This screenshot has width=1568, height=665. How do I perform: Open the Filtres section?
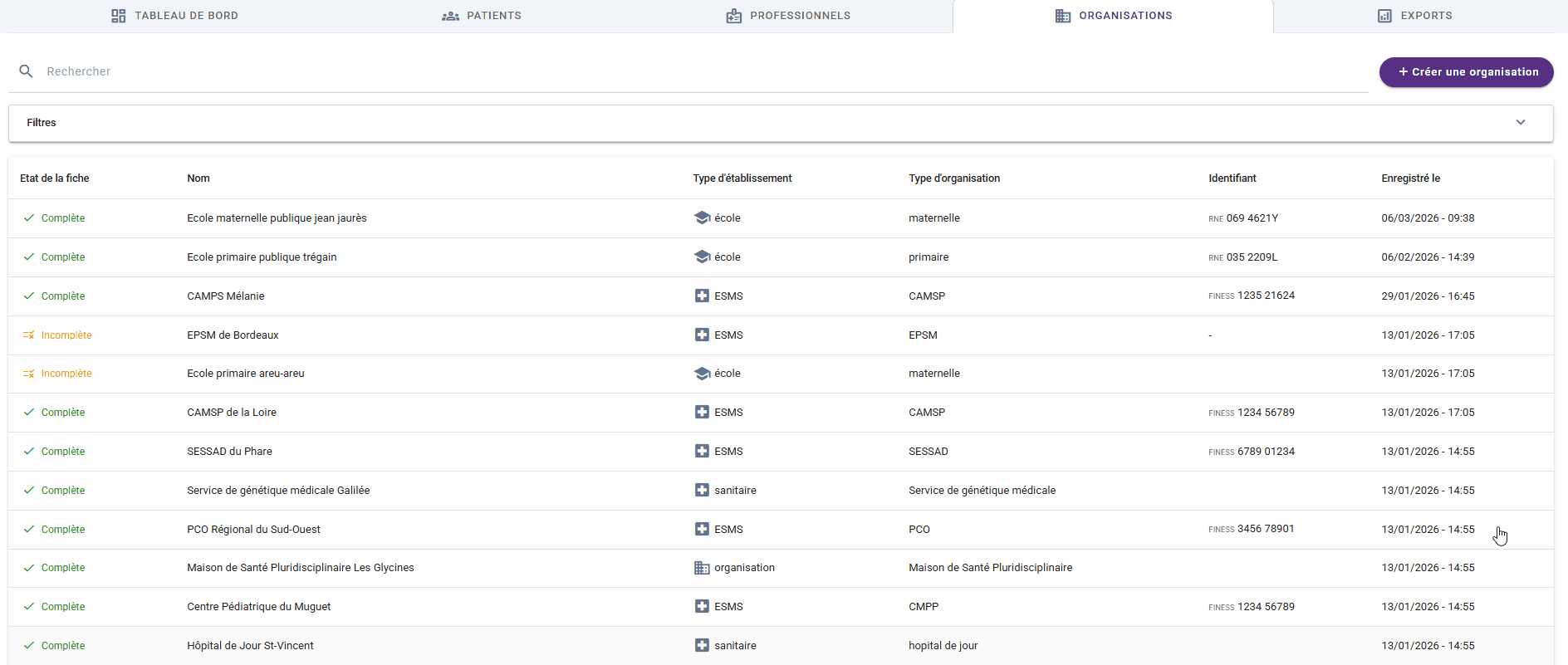[42, 123]
